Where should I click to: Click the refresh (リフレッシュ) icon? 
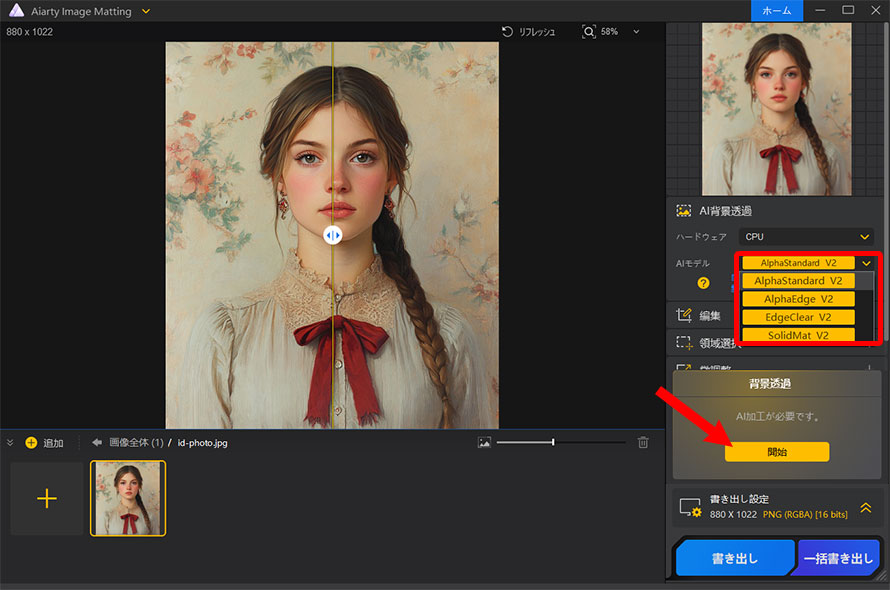pos(508,32)
